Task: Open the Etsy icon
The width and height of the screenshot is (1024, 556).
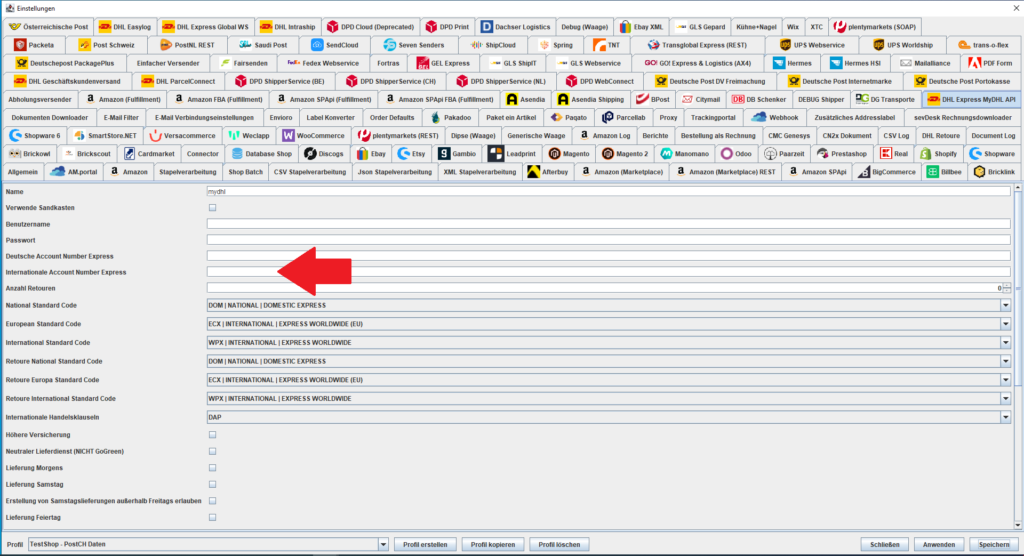Action: pos(404,154)
